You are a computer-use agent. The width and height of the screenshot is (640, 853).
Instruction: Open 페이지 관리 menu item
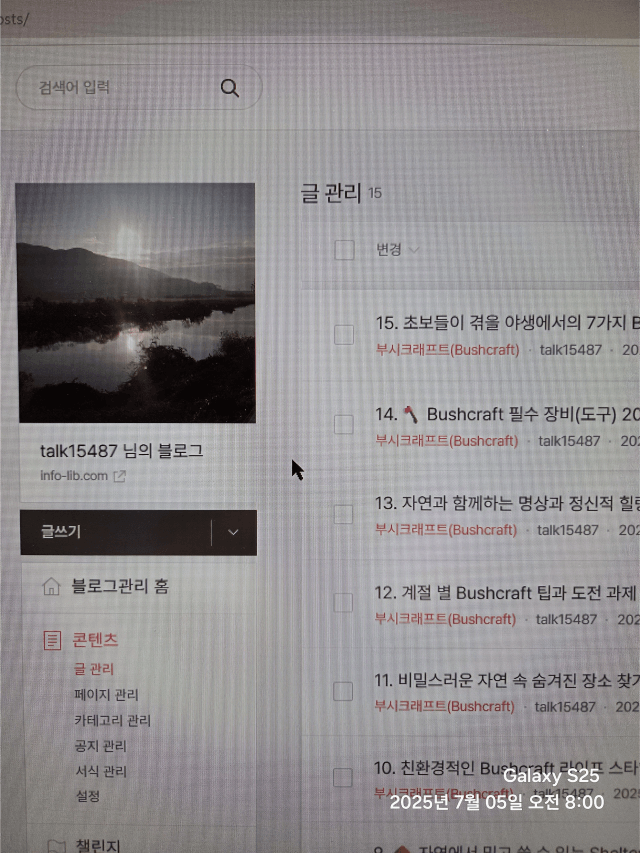click(106, 694)
